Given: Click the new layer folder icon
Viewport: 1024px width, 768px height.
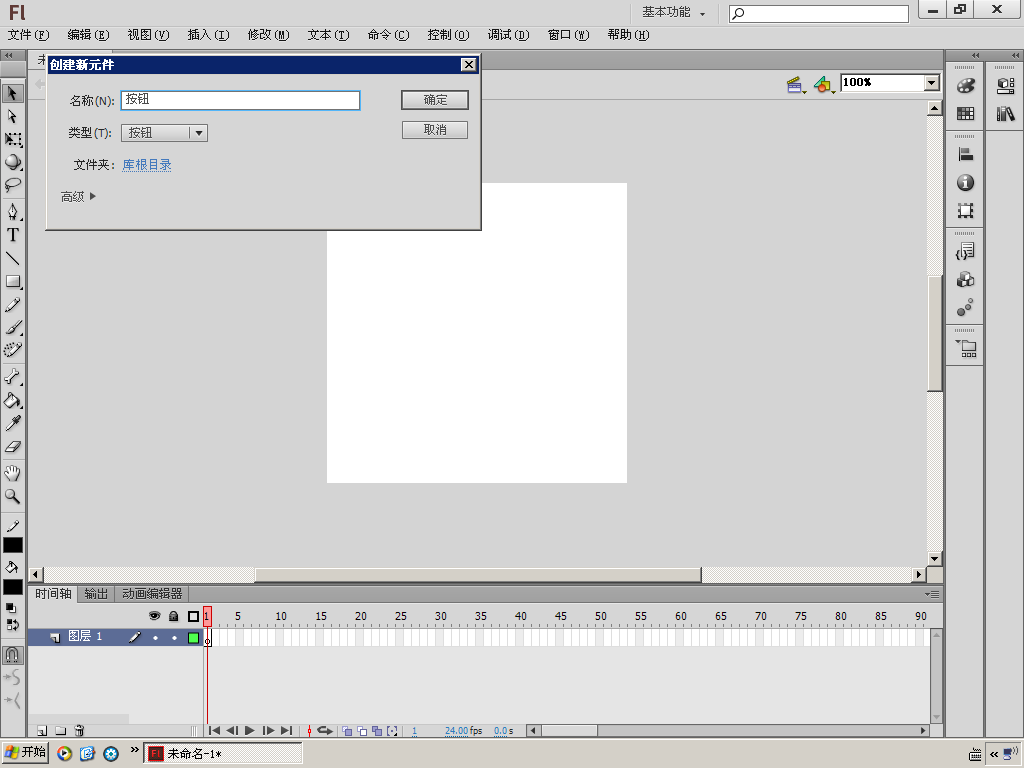Looking at the screenshot, I should click(x=60, y=731).
